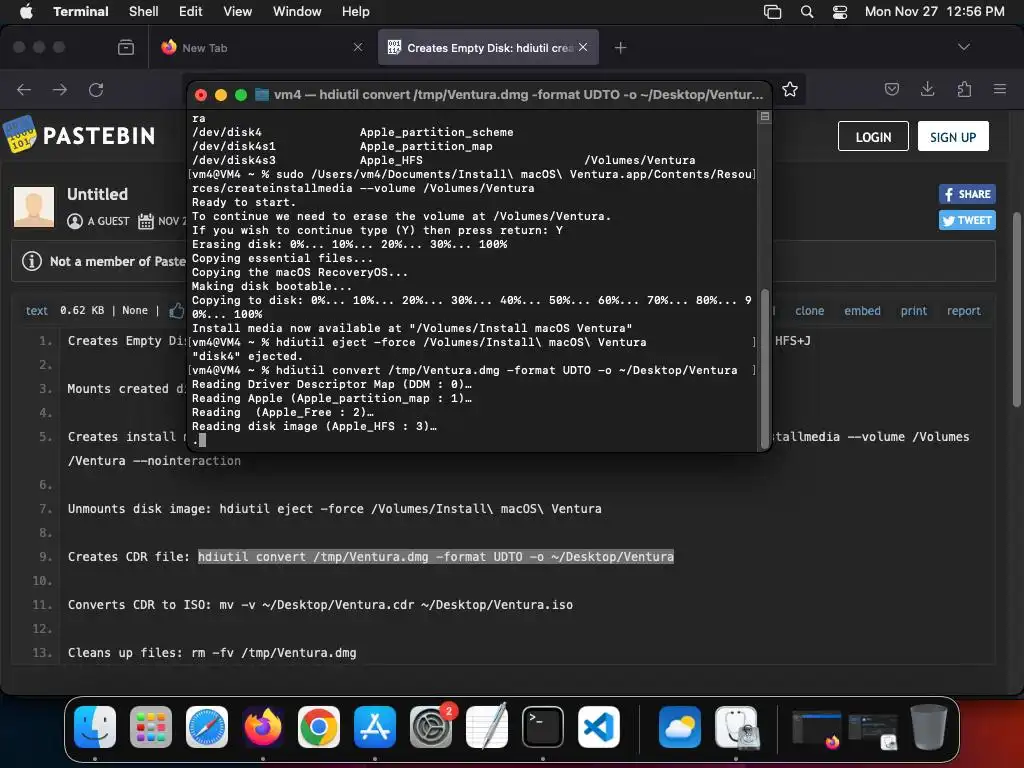Open the Trash in the Dock
Viewport: 1024px width, 768px height.
tap(929, 726)
